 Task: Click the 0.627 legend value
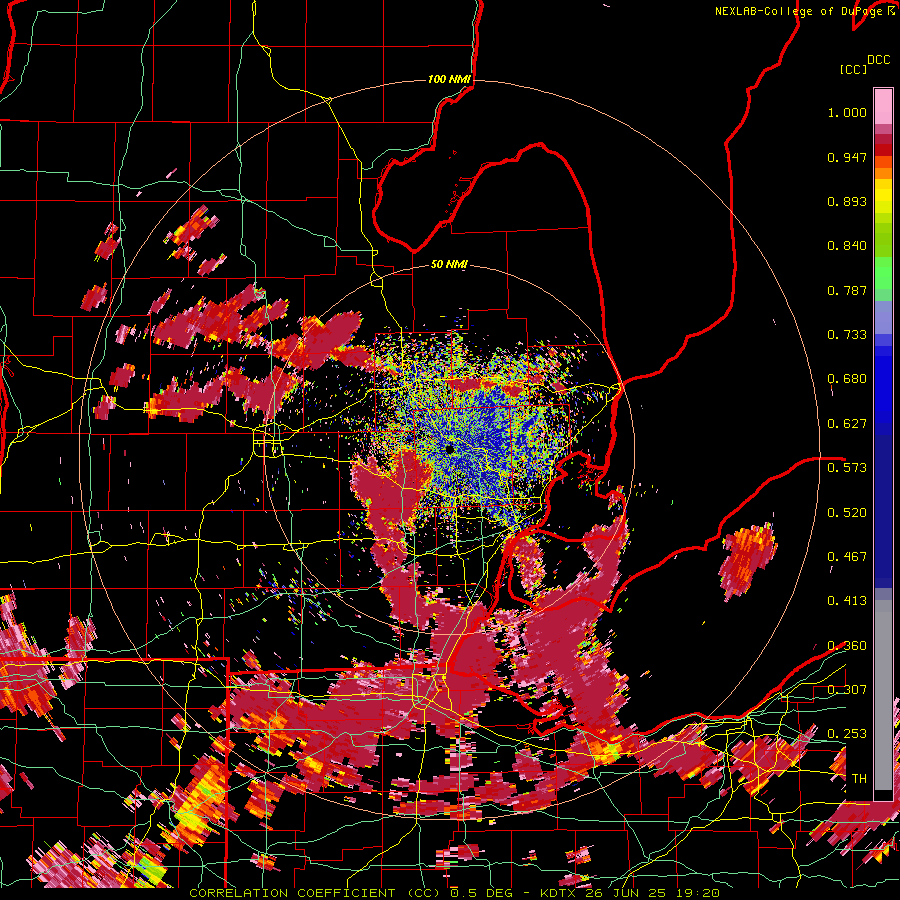(847, 424)
